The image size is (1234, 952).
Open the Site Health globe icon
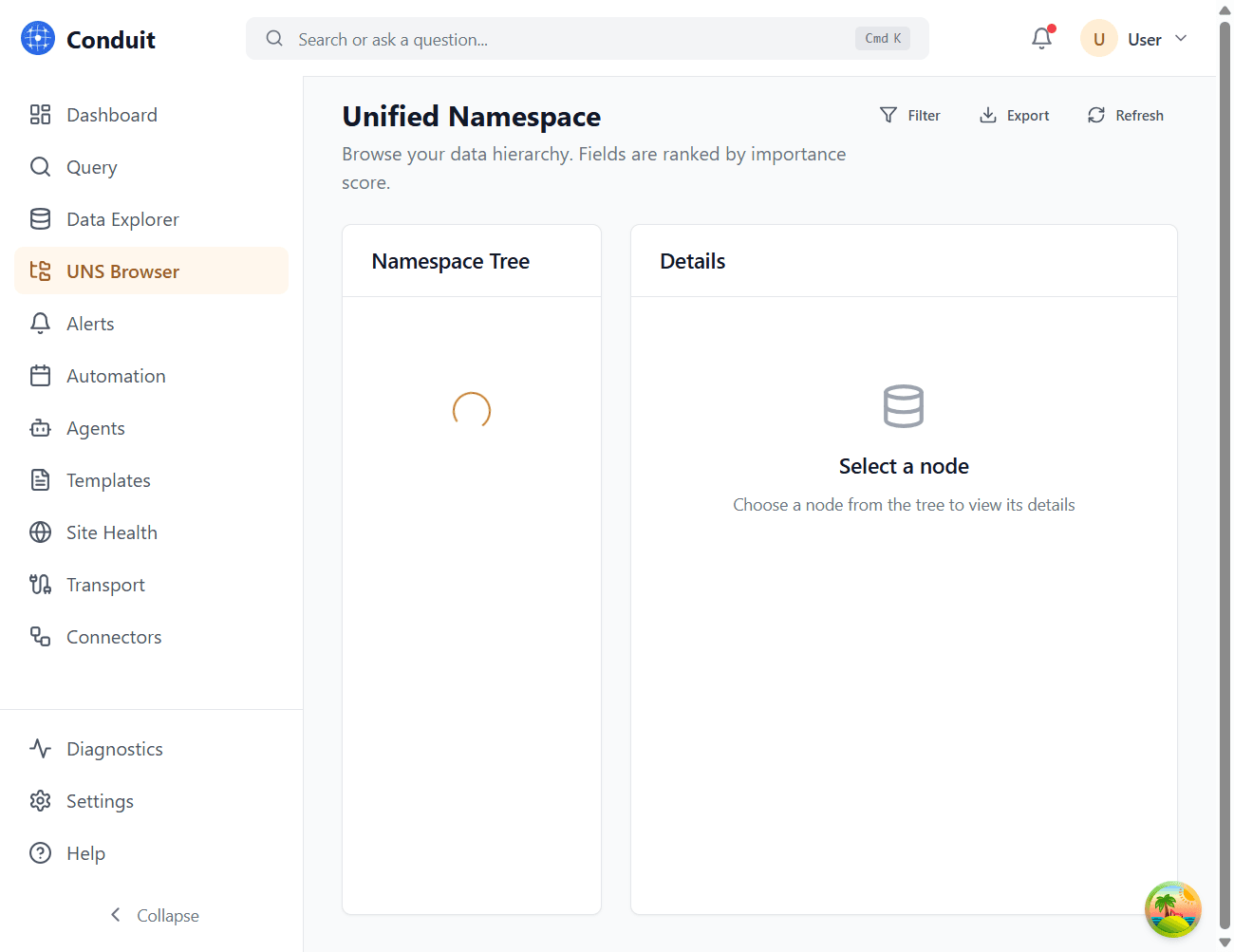[40, 532]
